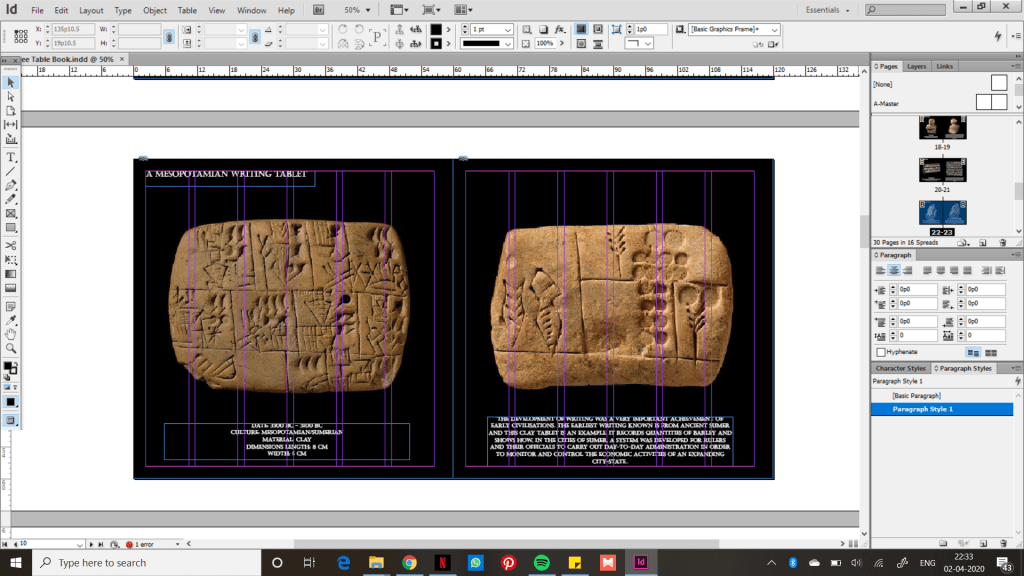Image resolution: width=1024 pixels, height=576 pixels.
Task: Choose the Scissors tool
Action: [11, 245]
